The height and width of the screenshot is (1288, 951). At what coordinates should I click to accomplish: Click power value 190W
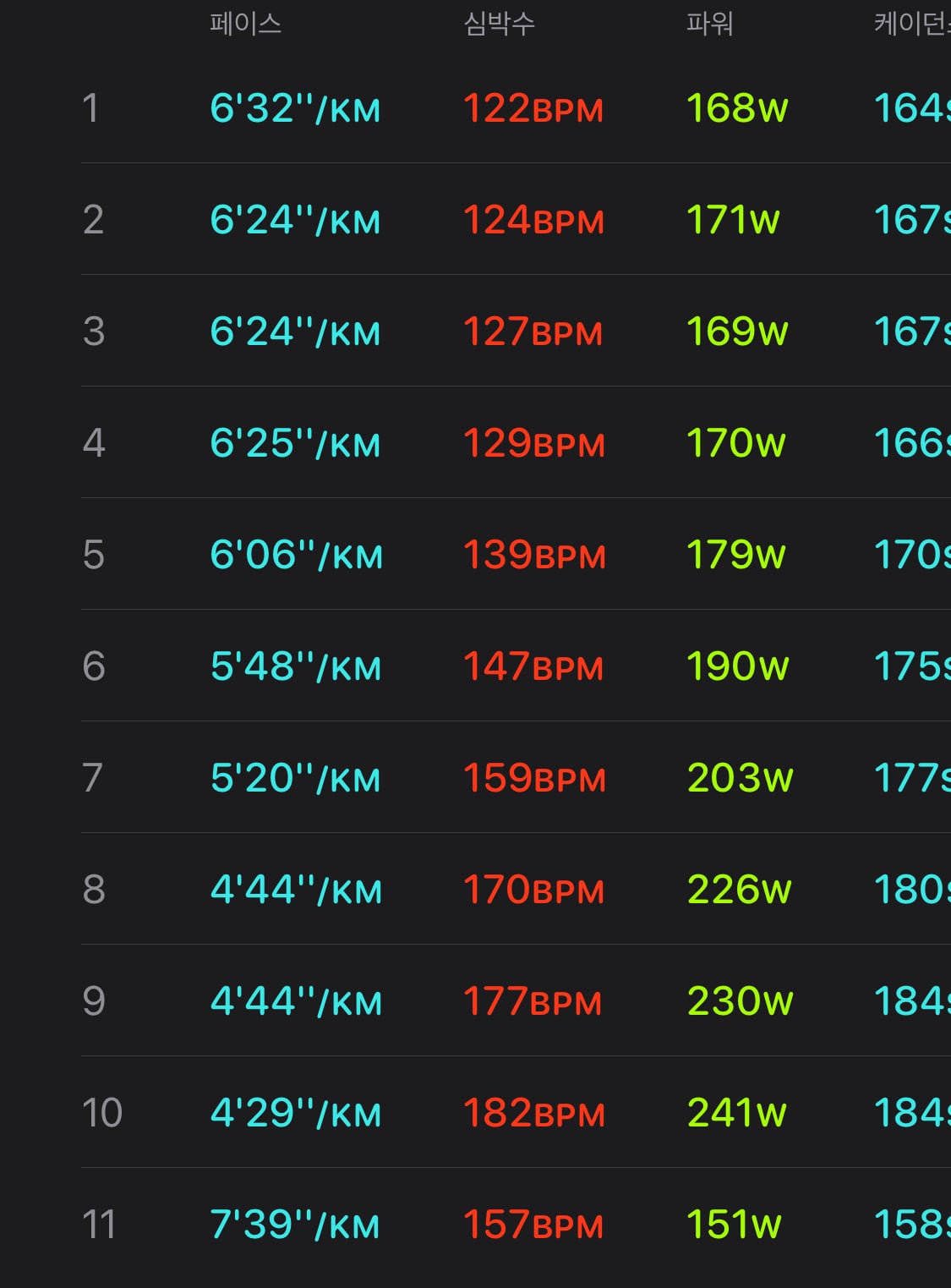click(738, 666)
